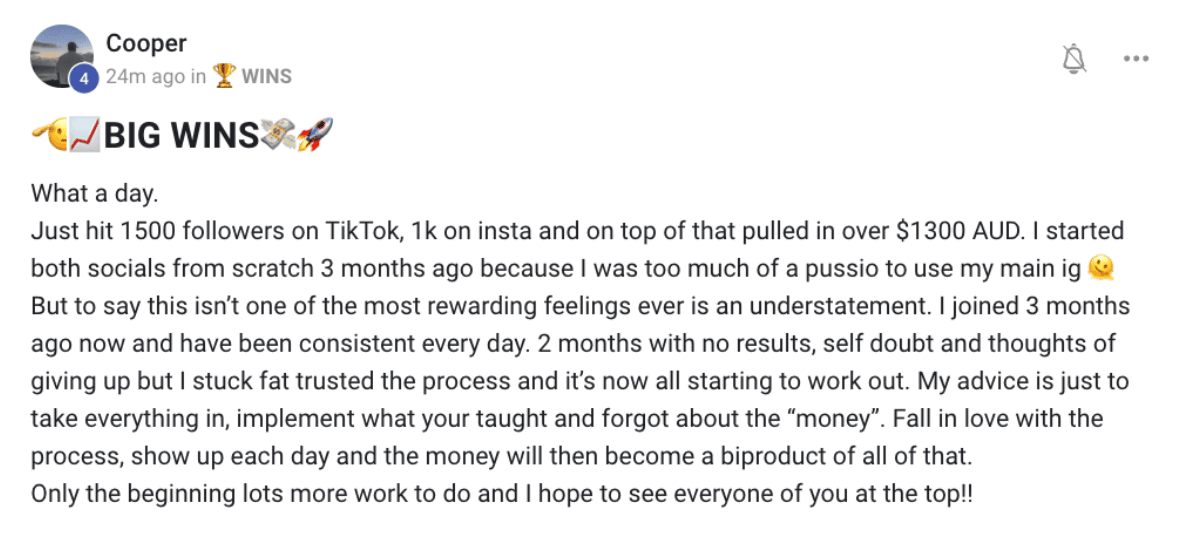Image resolution: width=1194 pixels, height=538 pixels.
Task: Open Cooper's profile avatar picture
Action: pos(62,56)
